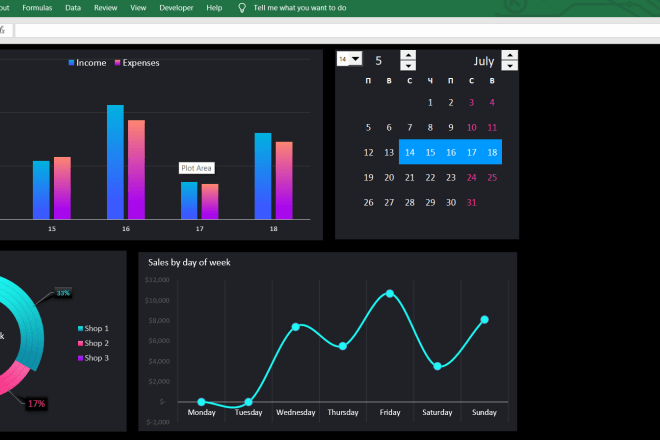Open the Help tab
Image resolution: width=660 pixels, height=440 pixels.
click(214, 8)
